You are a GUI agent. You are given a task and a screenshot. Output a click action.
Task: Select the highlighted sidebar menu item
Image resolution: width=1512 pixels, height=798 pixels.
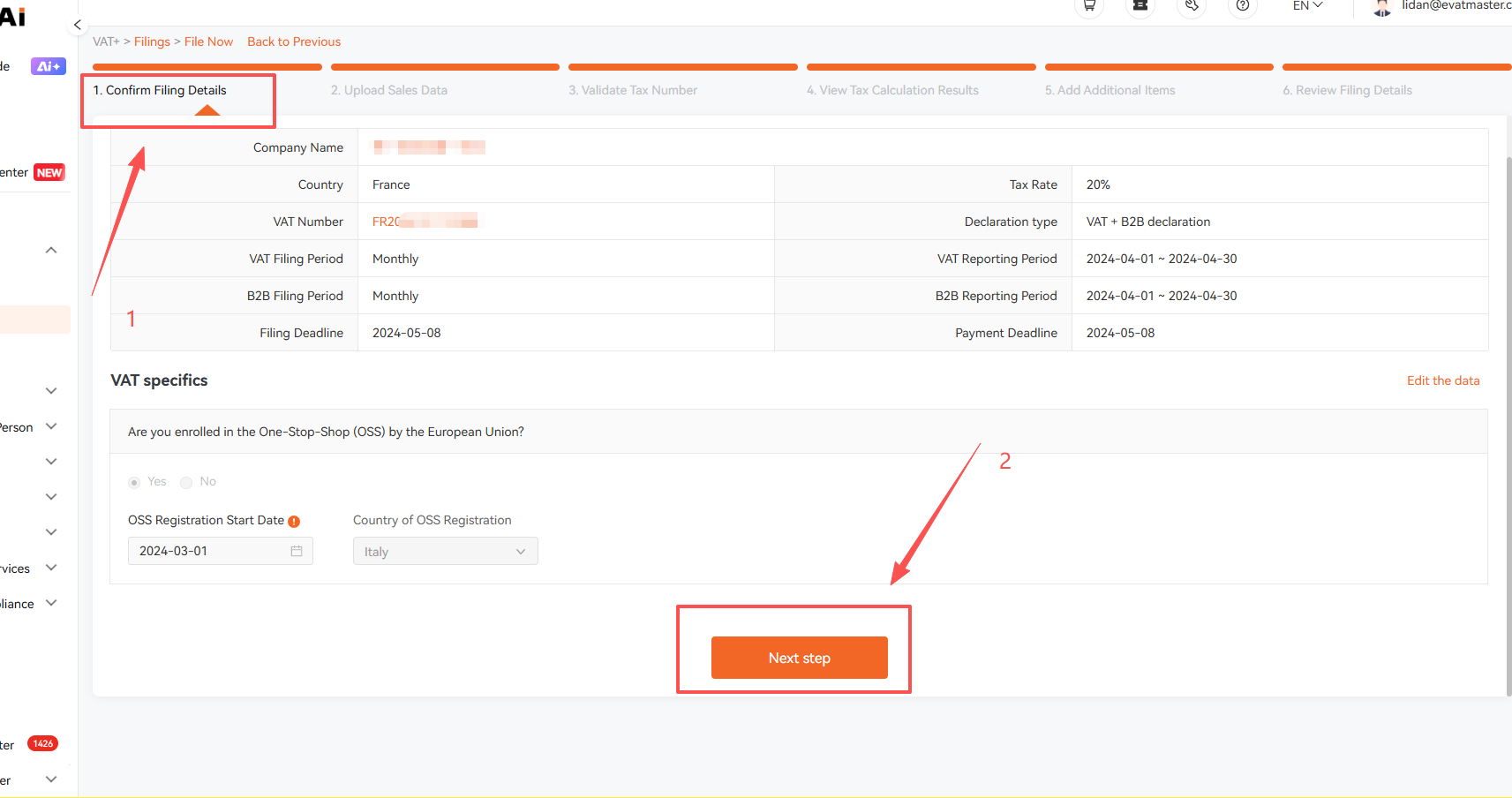35,320
